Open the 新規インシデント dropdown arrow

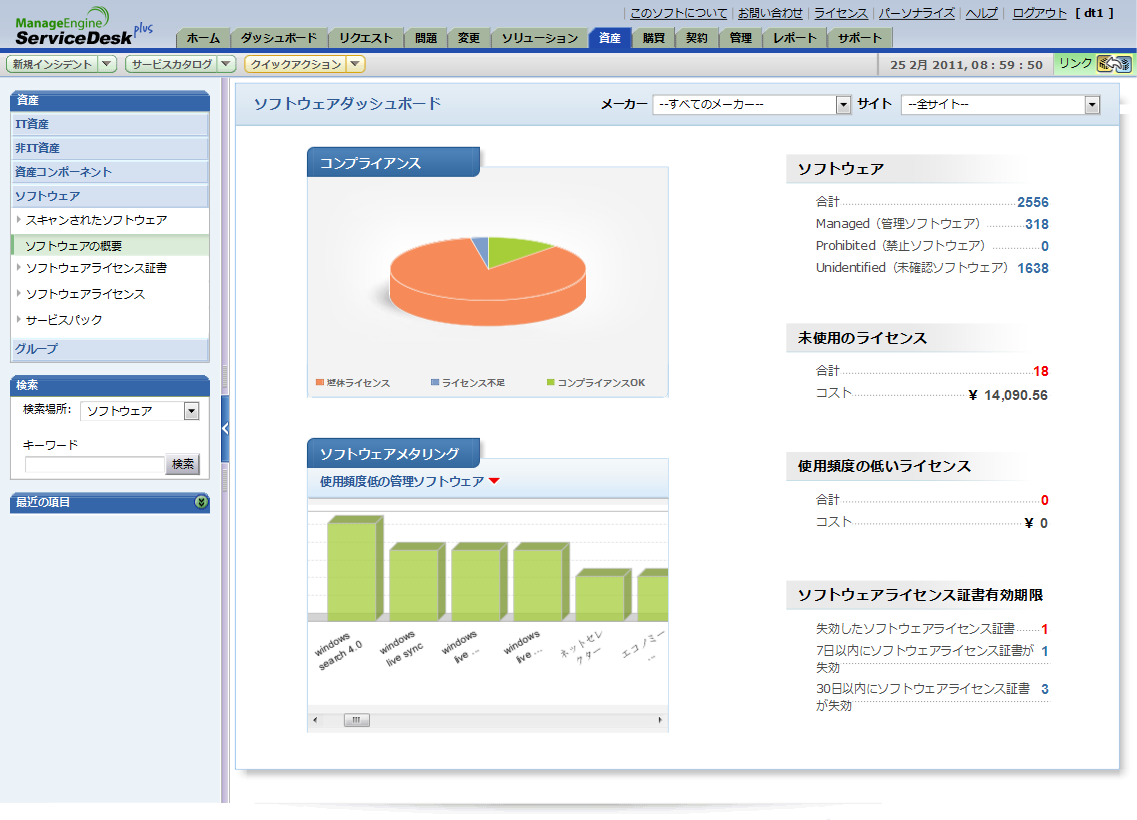coord(108,64)
